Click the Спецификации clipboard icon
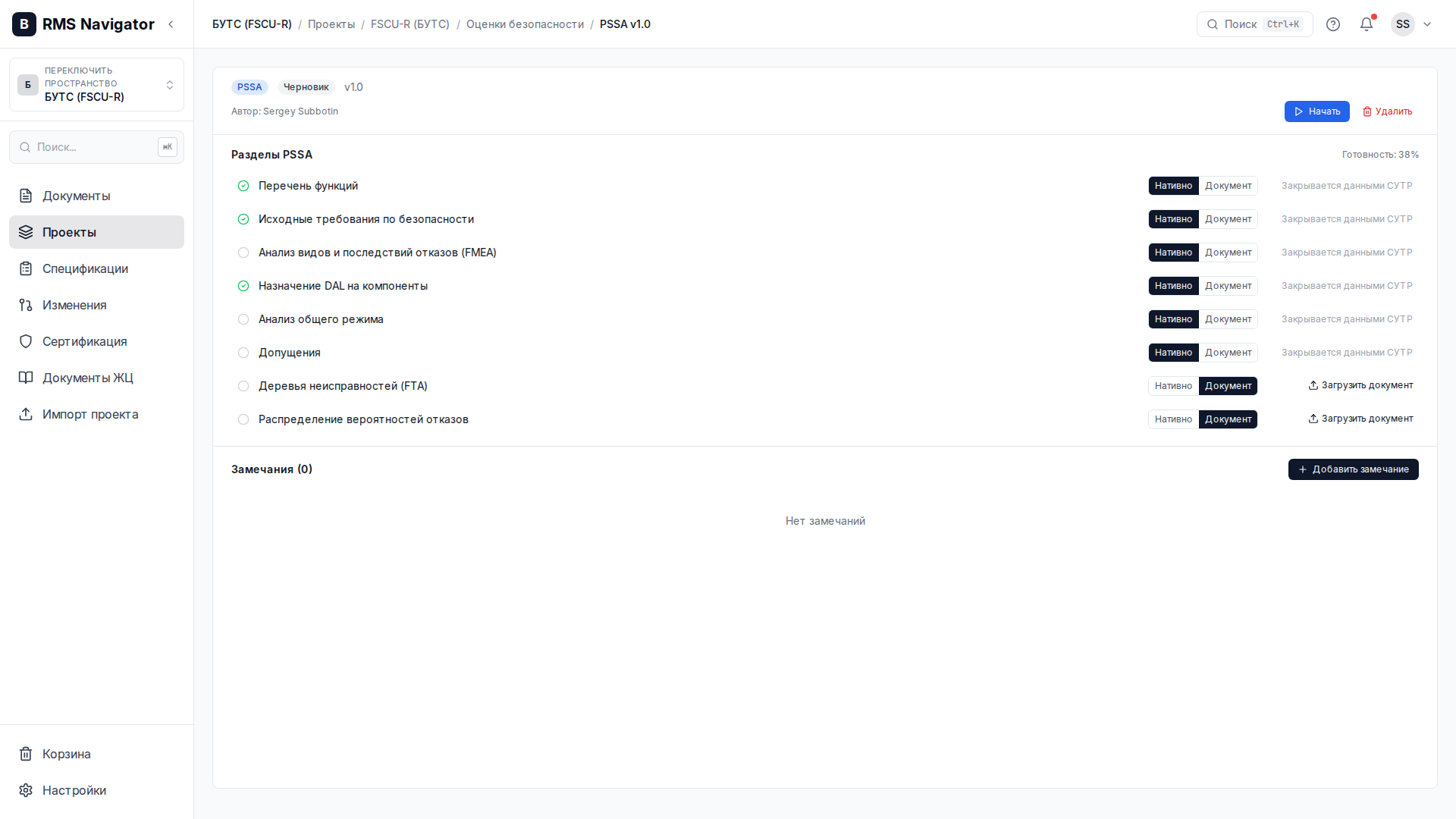This screenshot has width=1456, height=819. (x=26, y=268)
